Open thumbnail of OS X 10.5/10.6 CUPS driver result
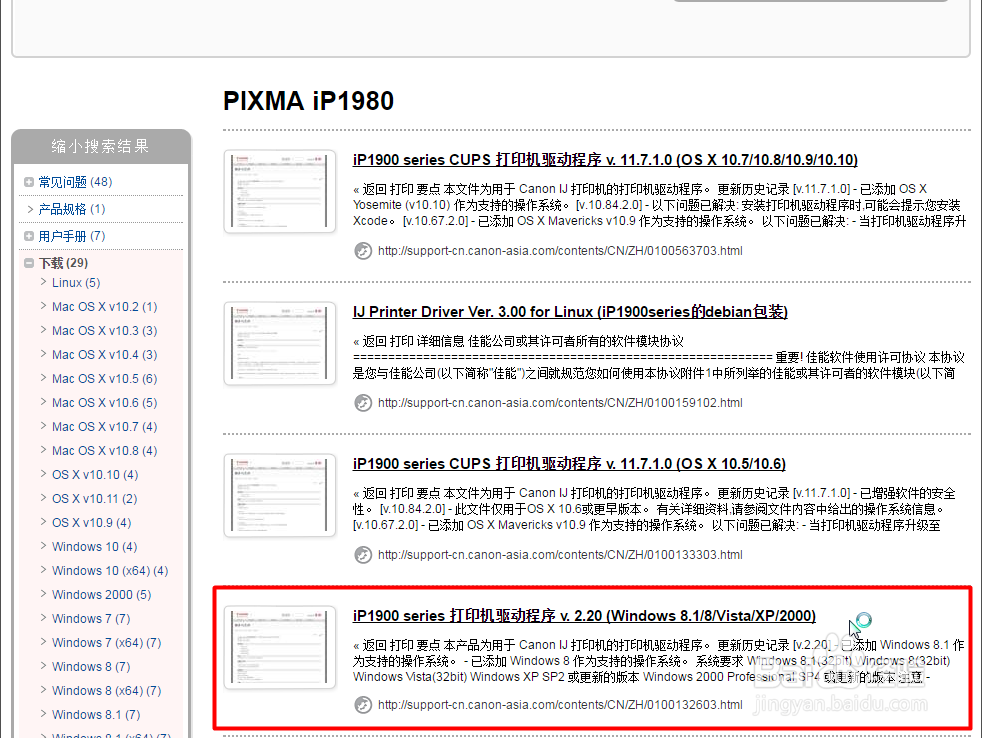The width and height of the screenshot is (982, 738). (x=280, y=496)
